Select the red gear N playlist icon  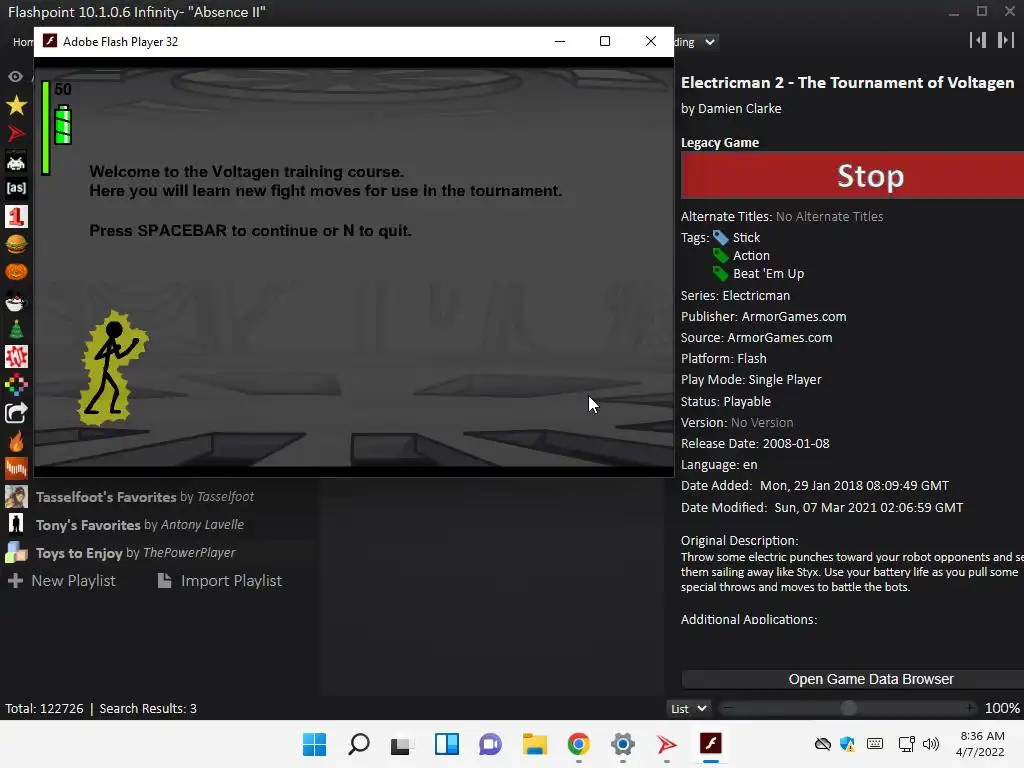click(16, 357)
